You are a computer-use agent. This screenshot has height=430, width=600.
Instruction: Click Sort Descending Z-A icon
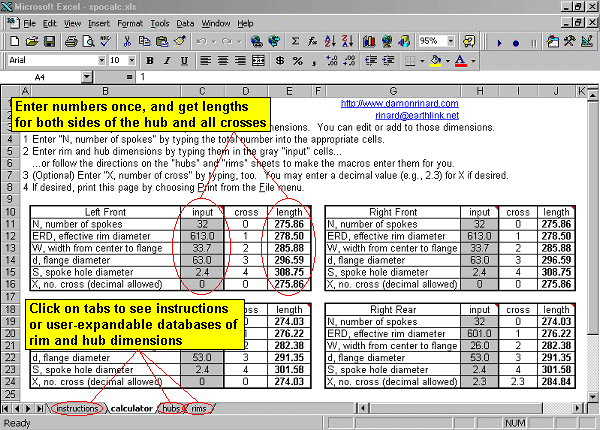click(347, 41)
